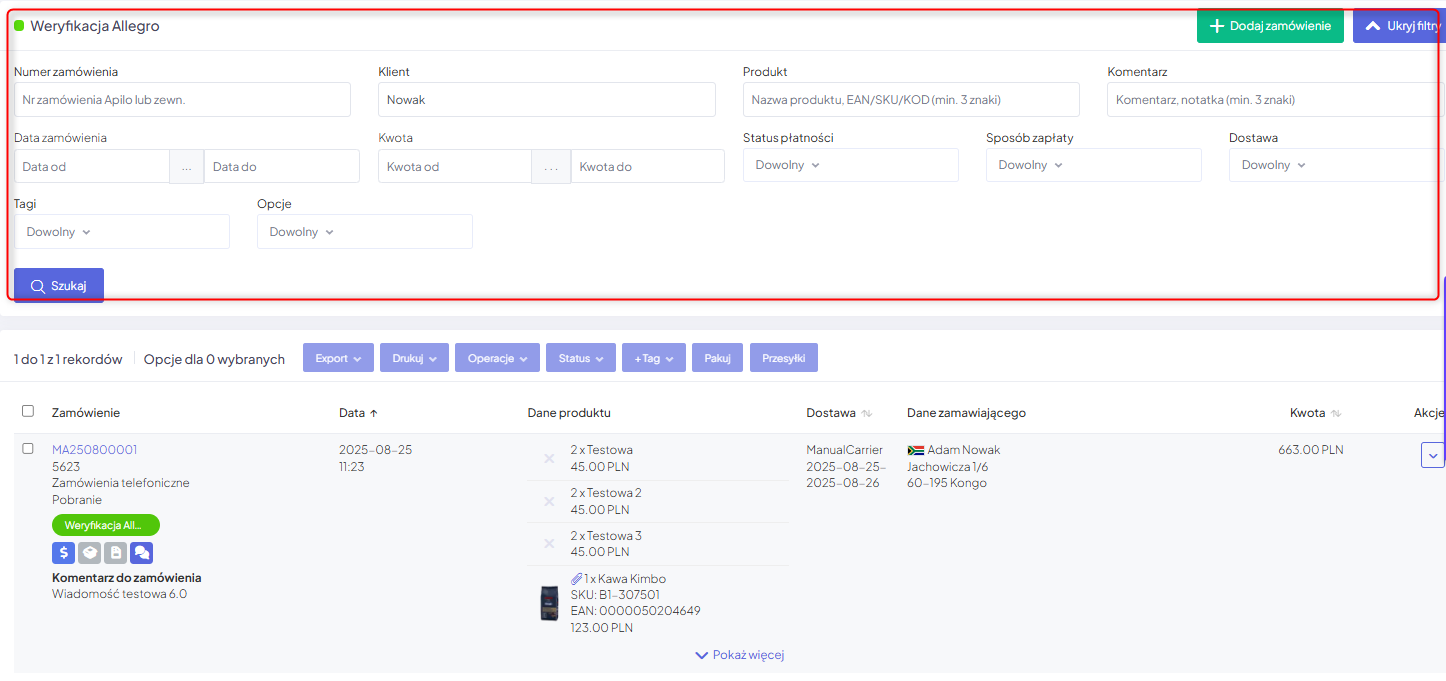Screen dimensions: 1446x681
Task: Click the X icon beside Testowa 2
Action: click(x=549, y=501)
